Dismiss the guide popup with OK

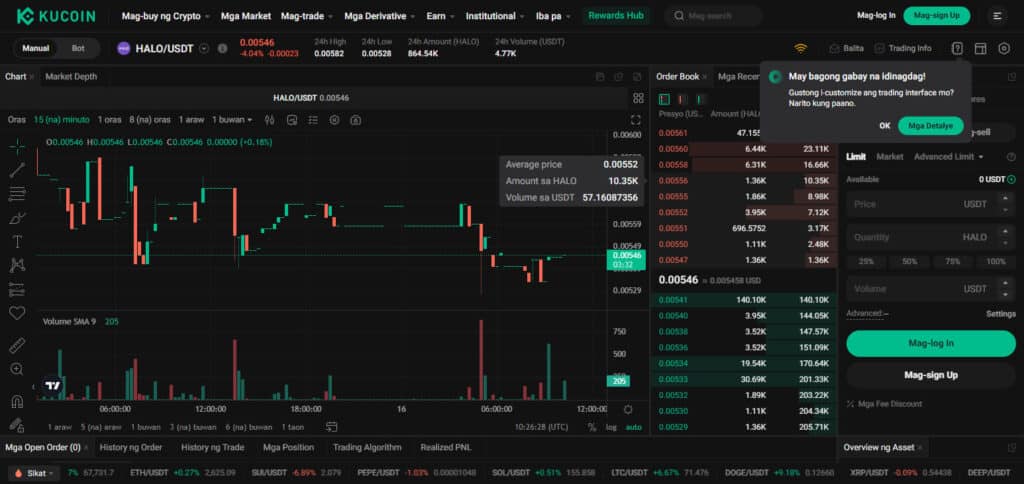click(x=885, y=125)
